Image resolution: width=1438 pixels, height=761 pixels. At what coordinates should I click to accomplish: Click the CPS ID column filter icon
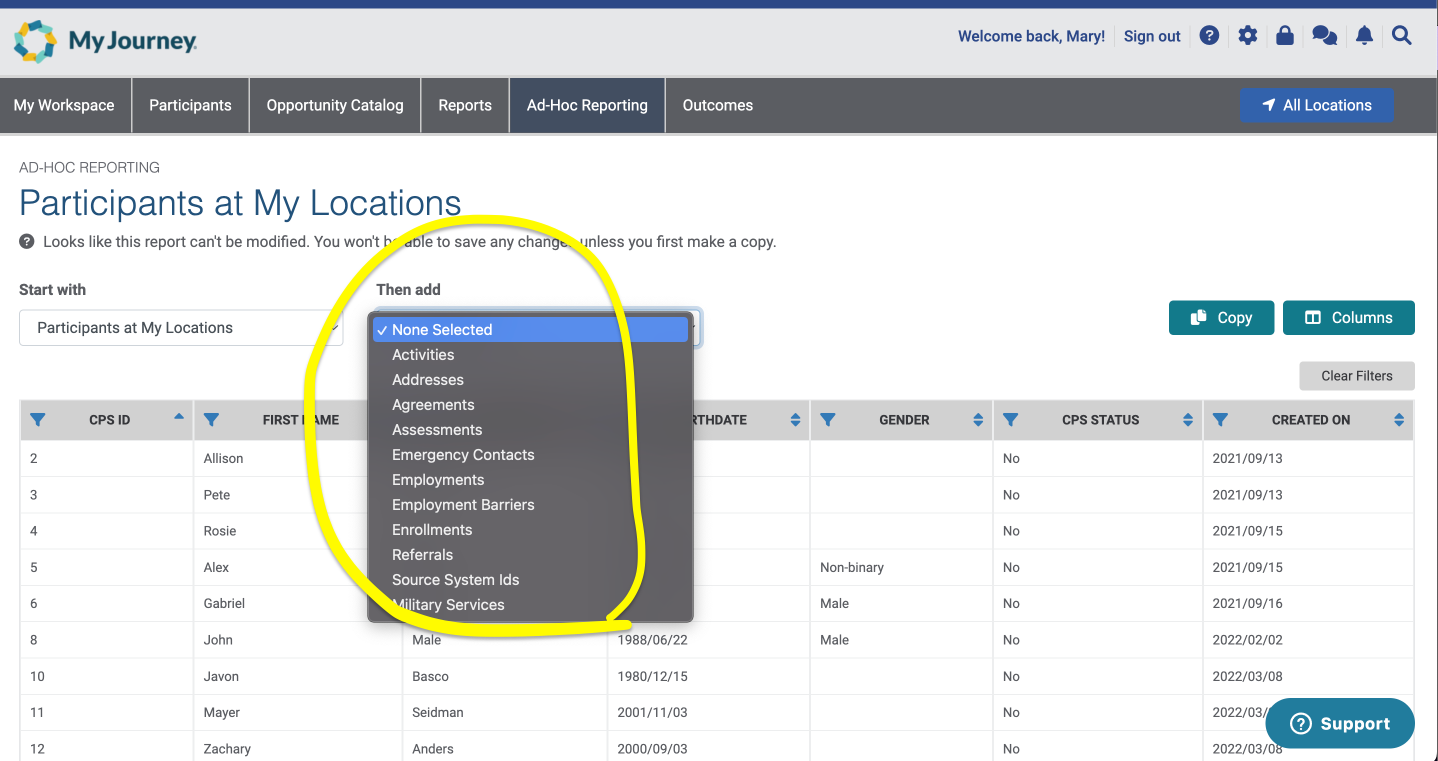click(38, 420)
